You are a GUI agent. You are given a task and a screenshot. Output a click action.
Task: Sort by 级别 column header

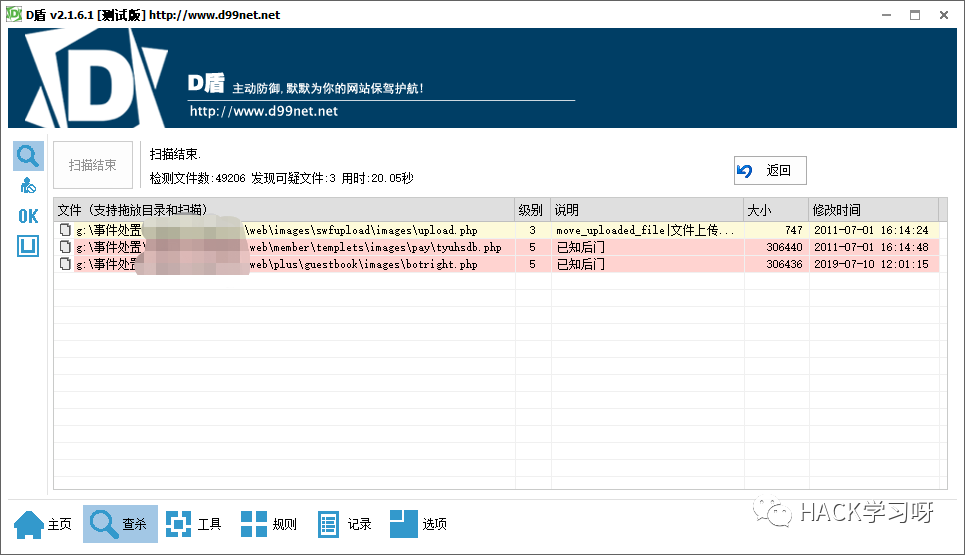point(532,210)
